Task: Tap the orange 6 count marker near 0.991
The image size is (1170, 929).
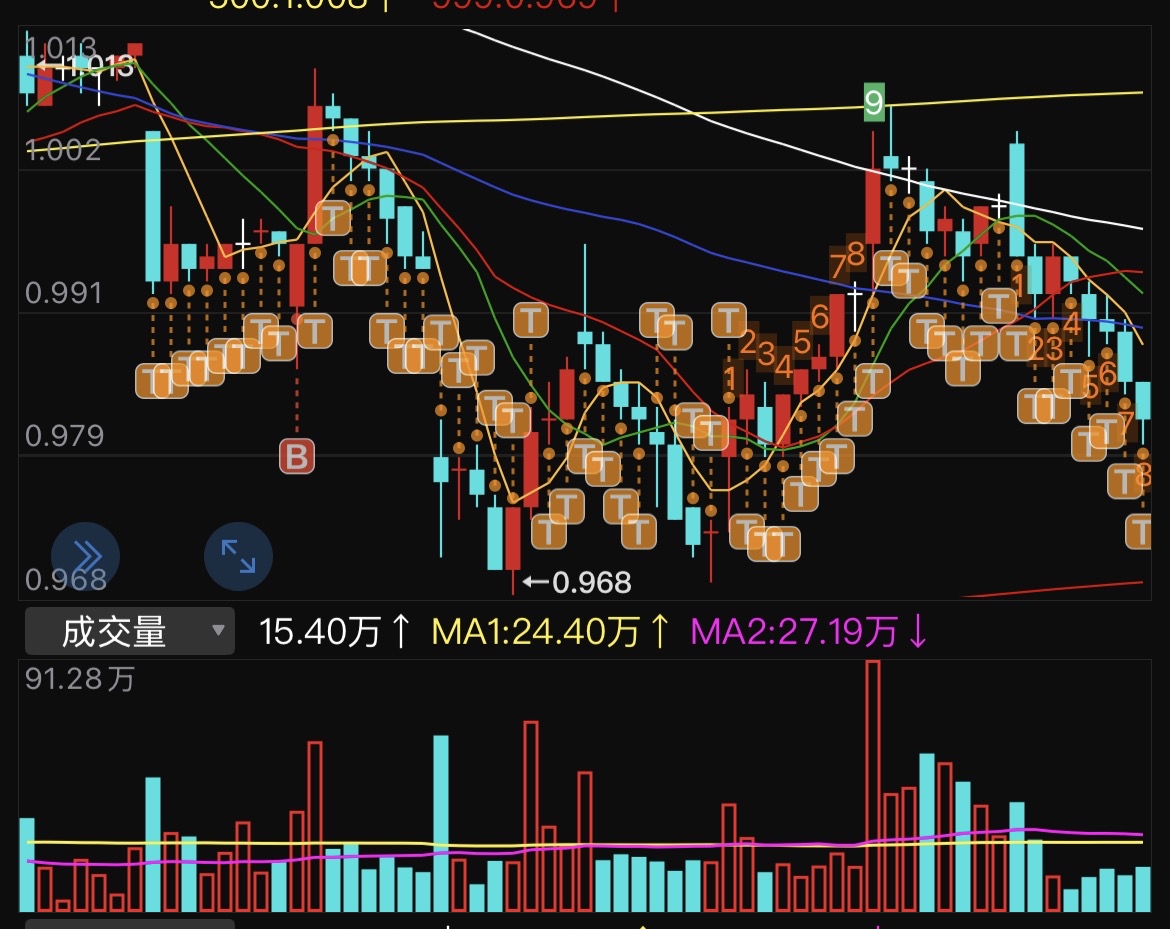Action: 819,317
